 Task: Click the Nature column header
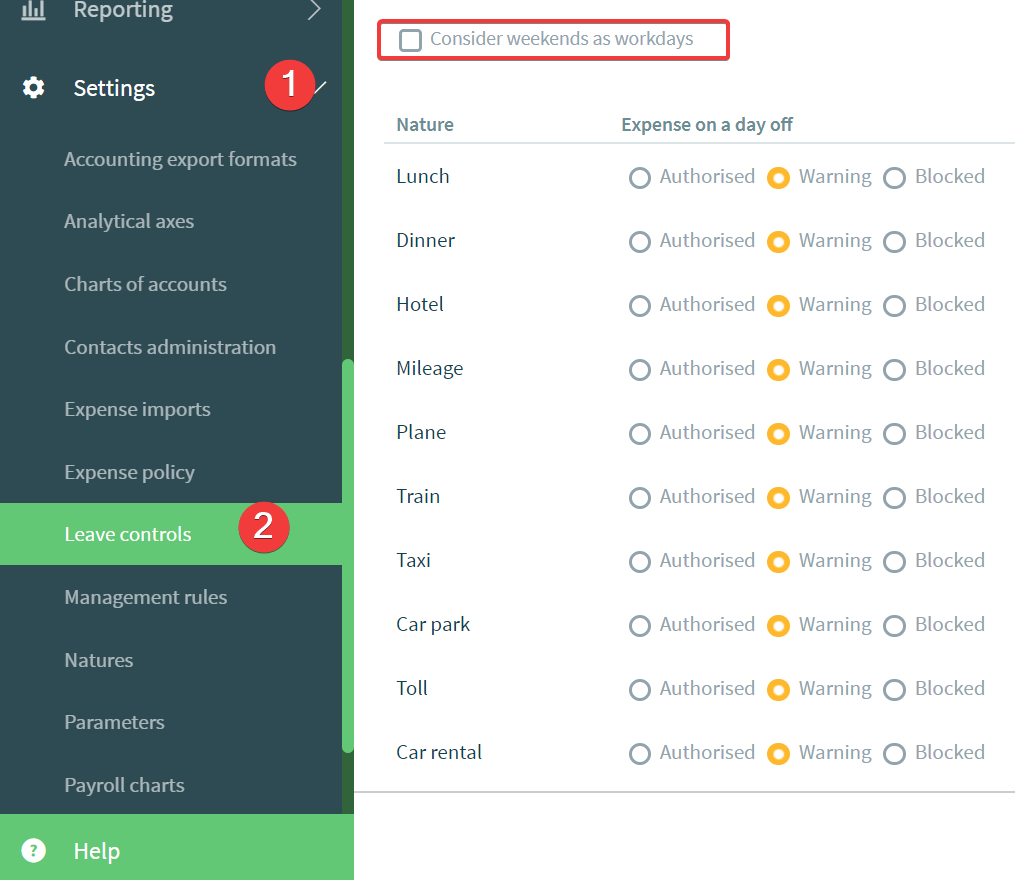[x=425, y=124]
